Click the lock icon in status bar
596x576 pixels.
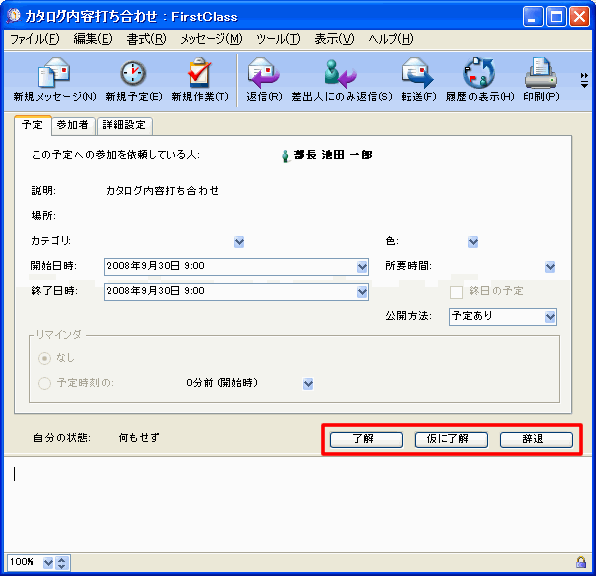(x=581, y=562)
